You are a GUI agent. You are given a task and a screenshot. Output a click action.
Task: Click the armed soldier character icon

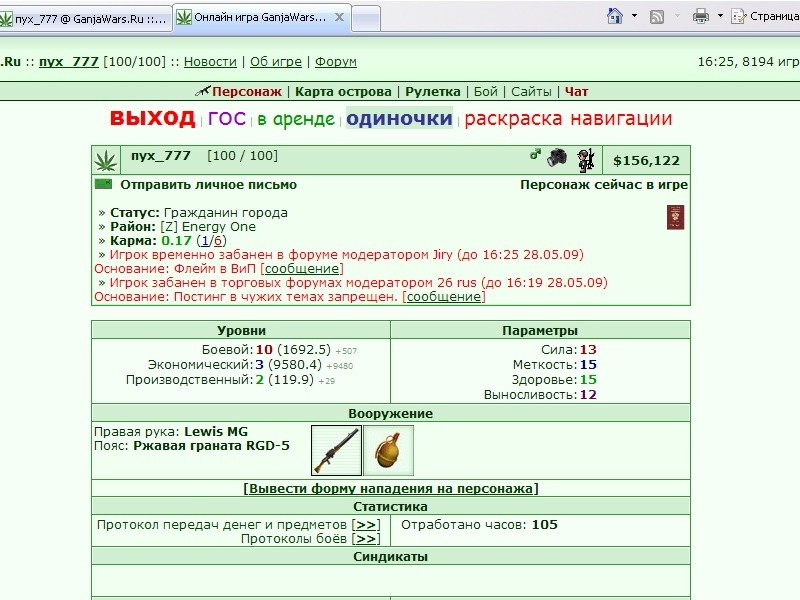click(586, 160)
